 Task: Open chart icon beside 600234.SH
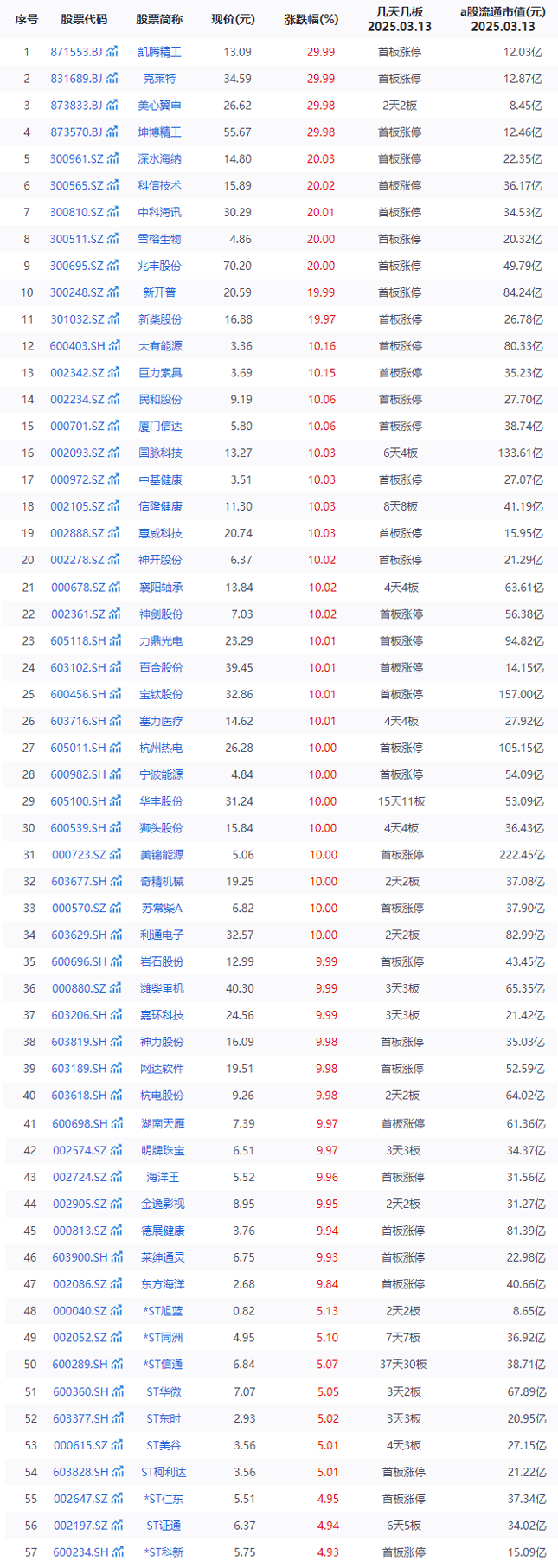[x=119, y=1552]
